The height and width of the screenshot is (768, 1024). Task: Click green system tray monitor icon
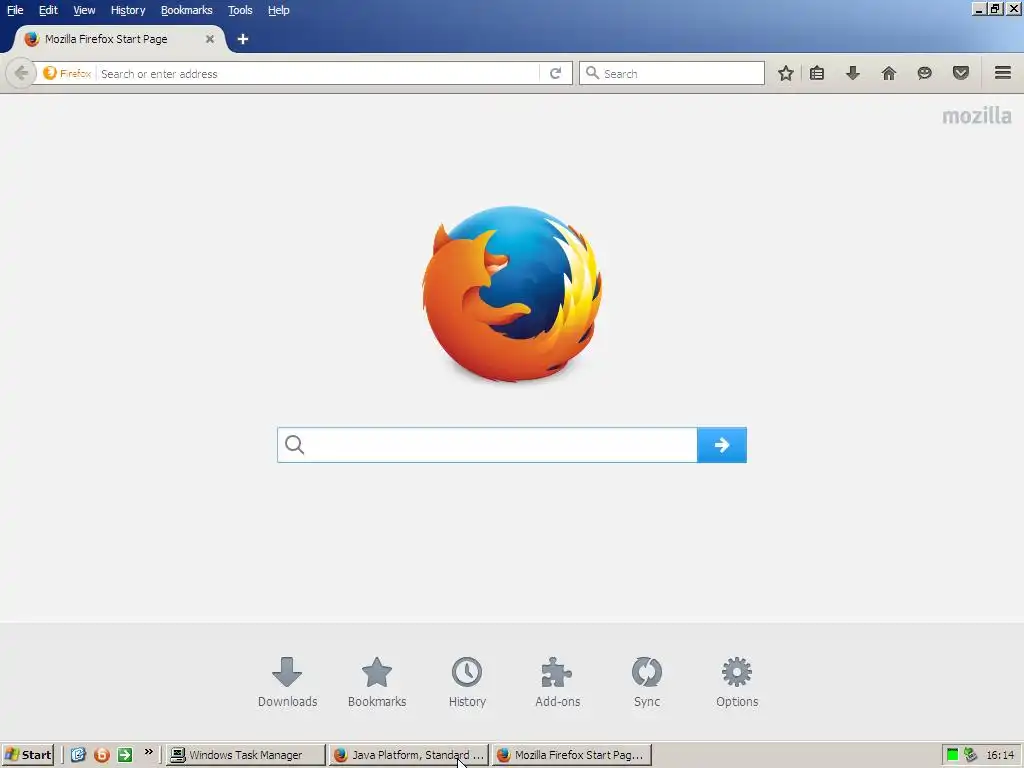tap(952, 755)
